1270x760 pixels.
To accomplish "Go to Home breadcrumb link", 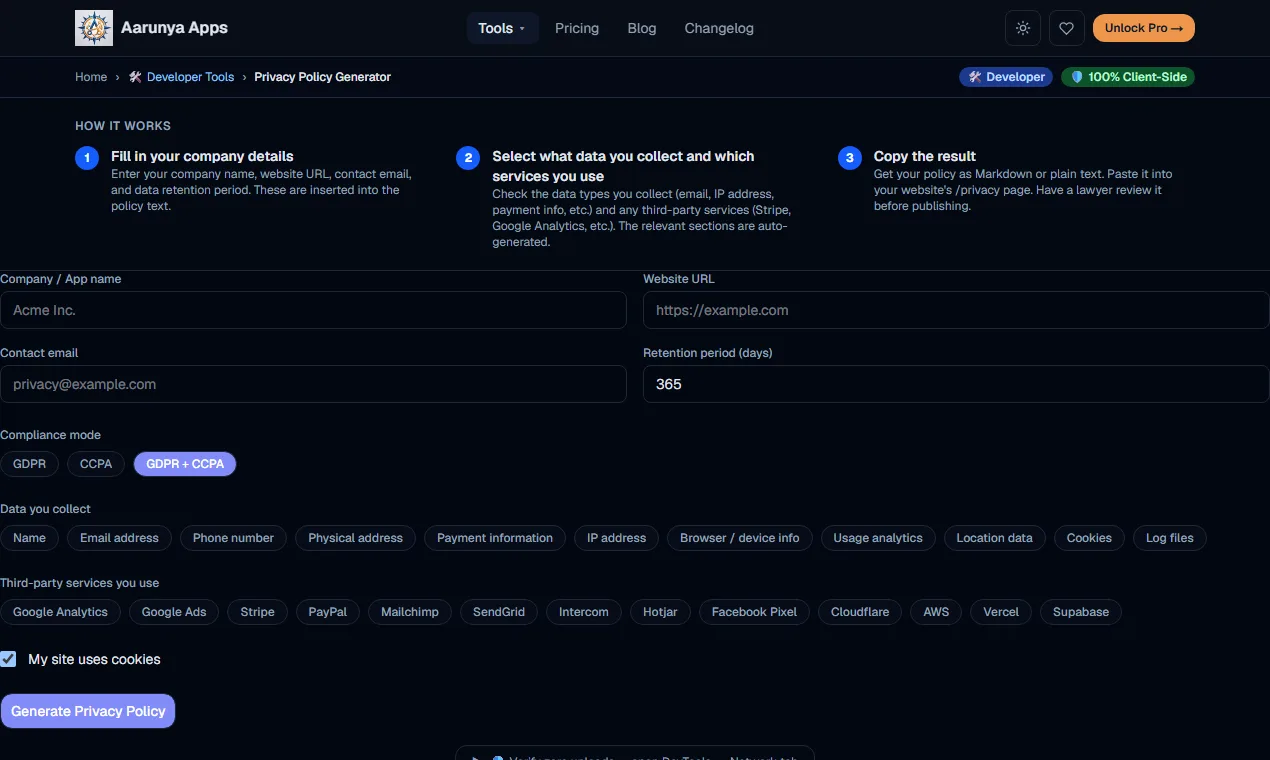I will coord(91,77).
